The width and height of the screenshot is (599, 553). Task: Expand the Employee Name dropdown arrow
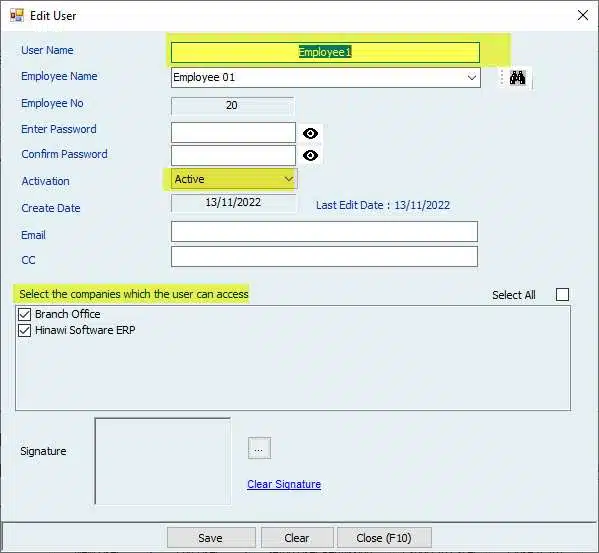click(472, 78)
